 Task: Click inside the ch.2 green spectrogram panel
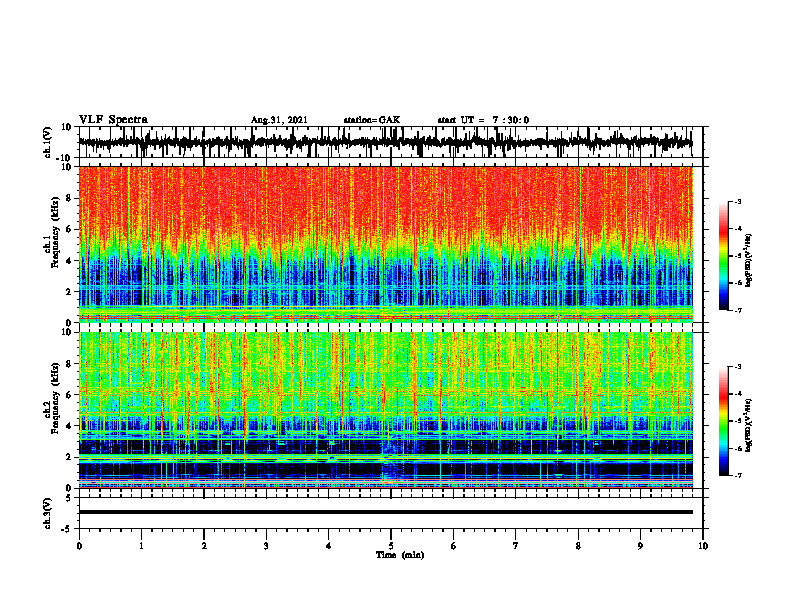coord(385,410)
